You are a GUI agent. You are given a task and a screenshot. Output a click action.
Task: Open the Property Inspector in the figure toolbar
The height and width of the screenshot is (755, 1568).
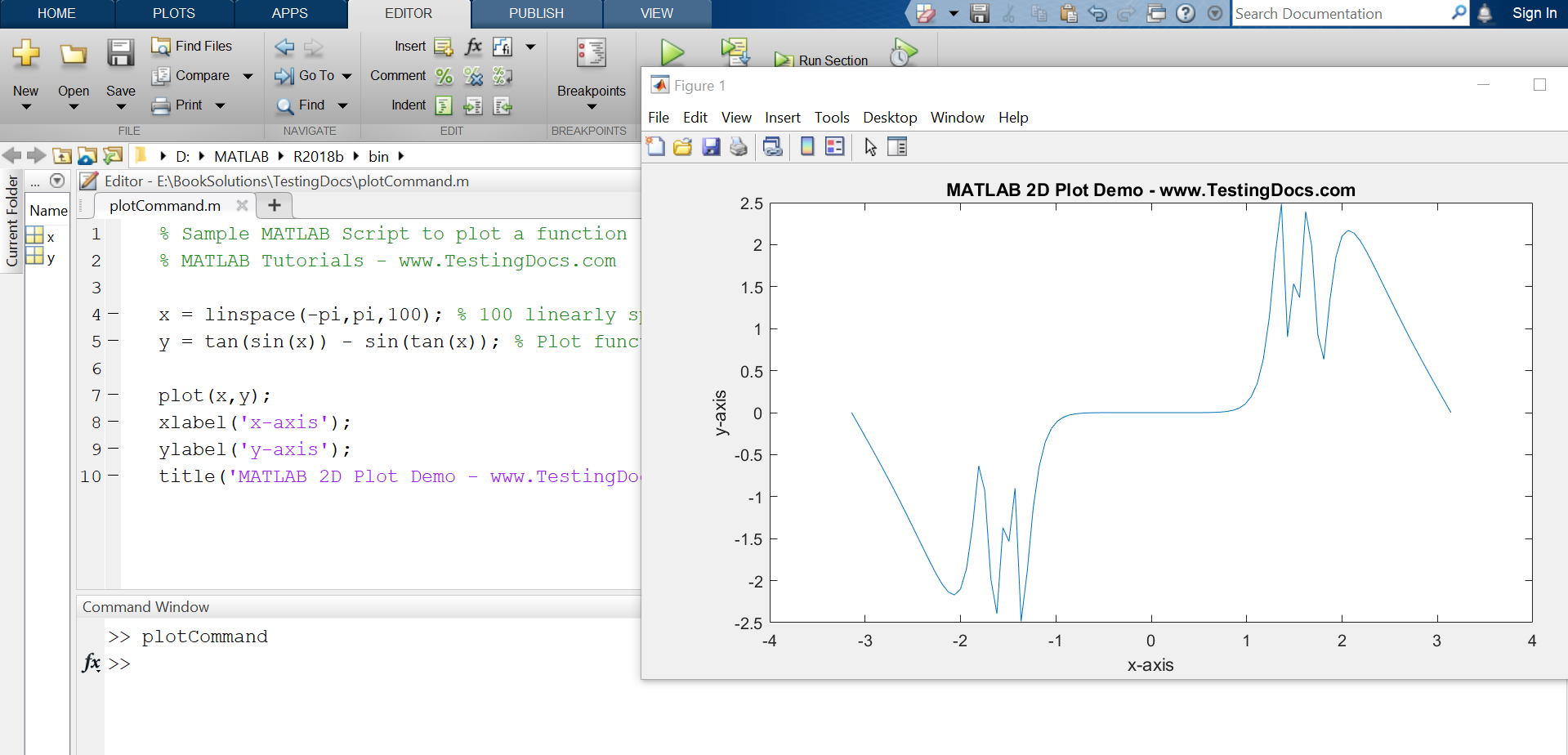pyautogui.click(x=897, y=147)
